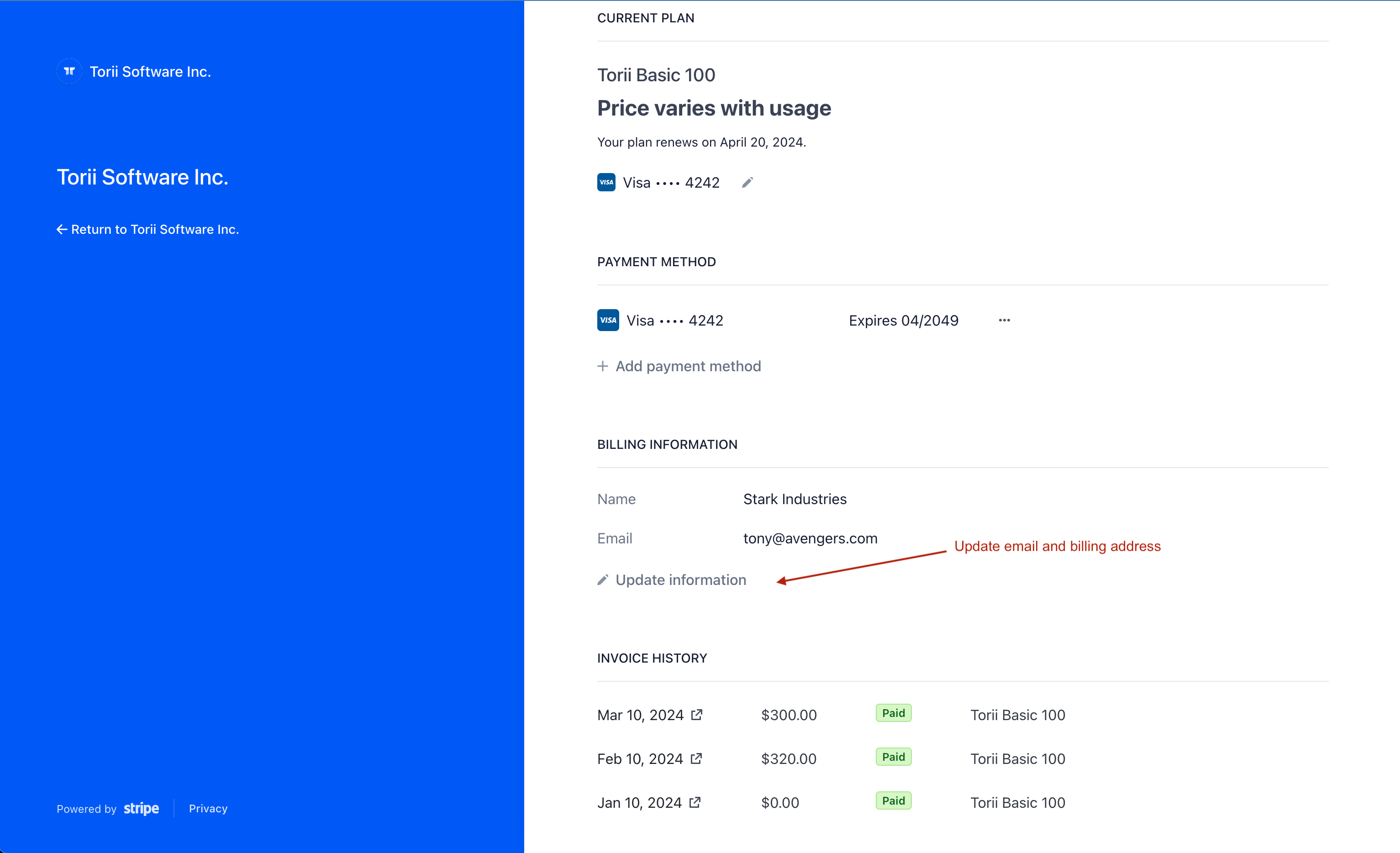Click the CURRENT PLAN section heading
Image resolution: width=1400 pixels, height=853 pixels.
pyautogui.click(x=646, y=18)
